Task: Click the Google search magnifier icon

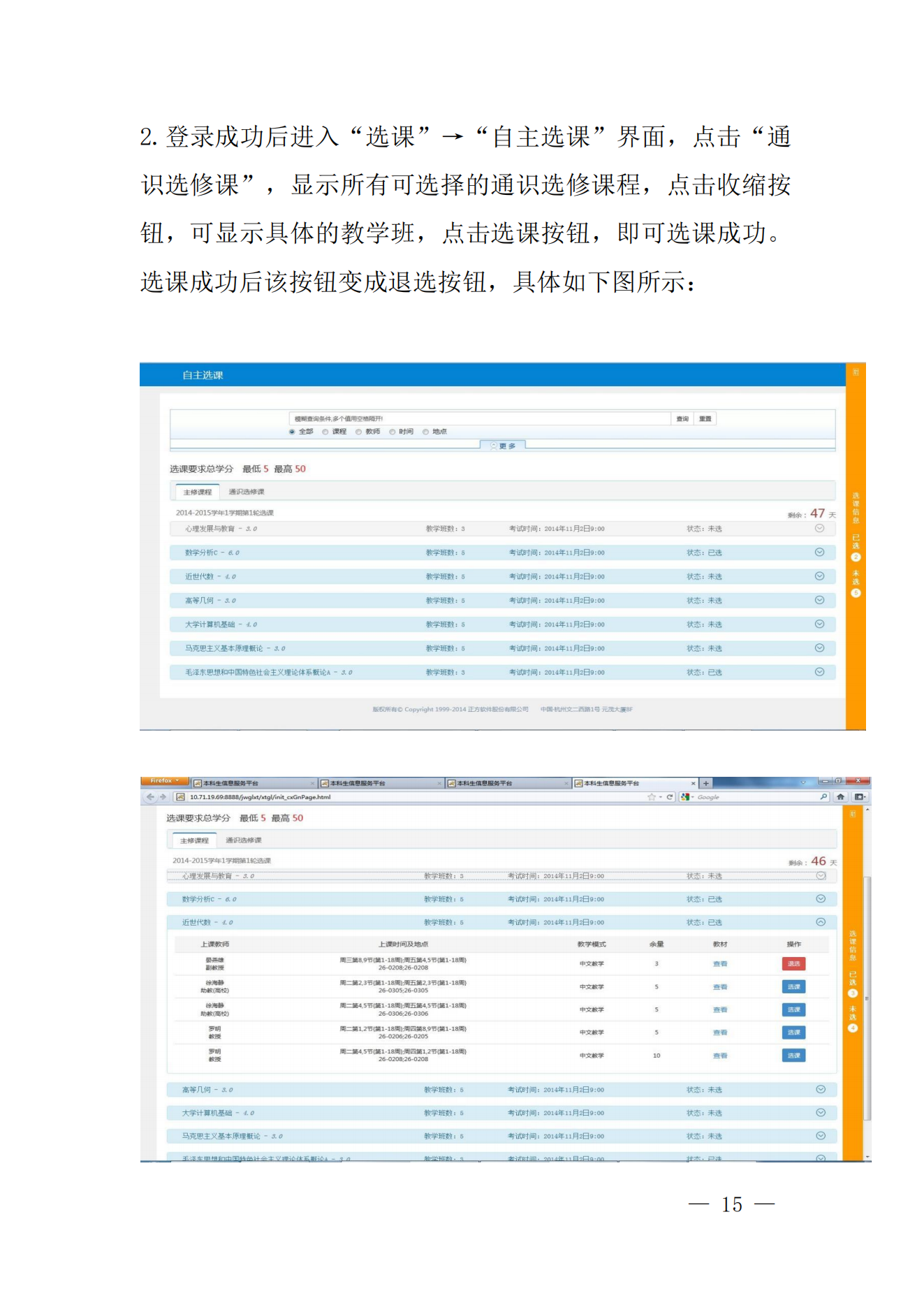Action: [823, 796]
